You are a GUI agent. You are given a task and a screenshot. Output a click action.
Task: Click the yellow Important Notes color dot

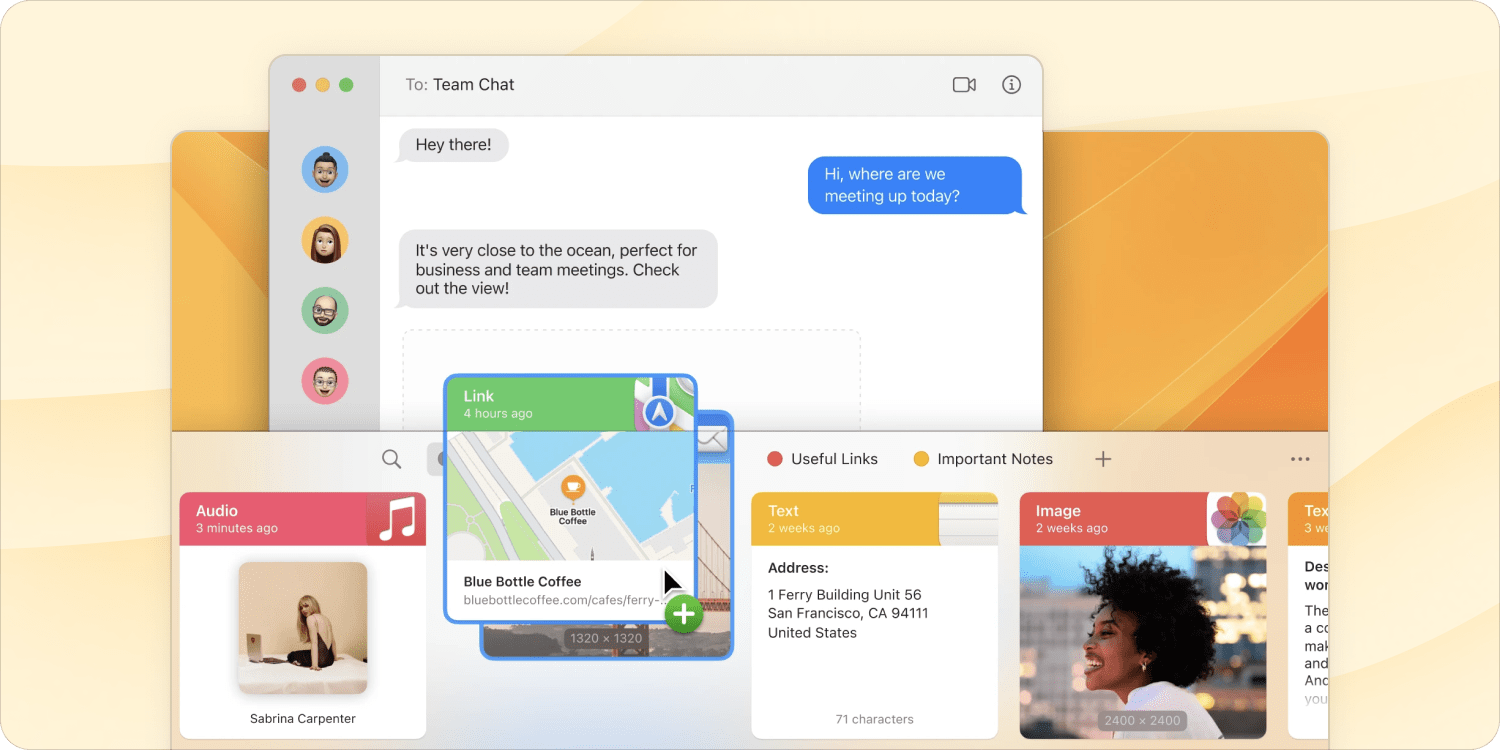[x=921, y=459]
